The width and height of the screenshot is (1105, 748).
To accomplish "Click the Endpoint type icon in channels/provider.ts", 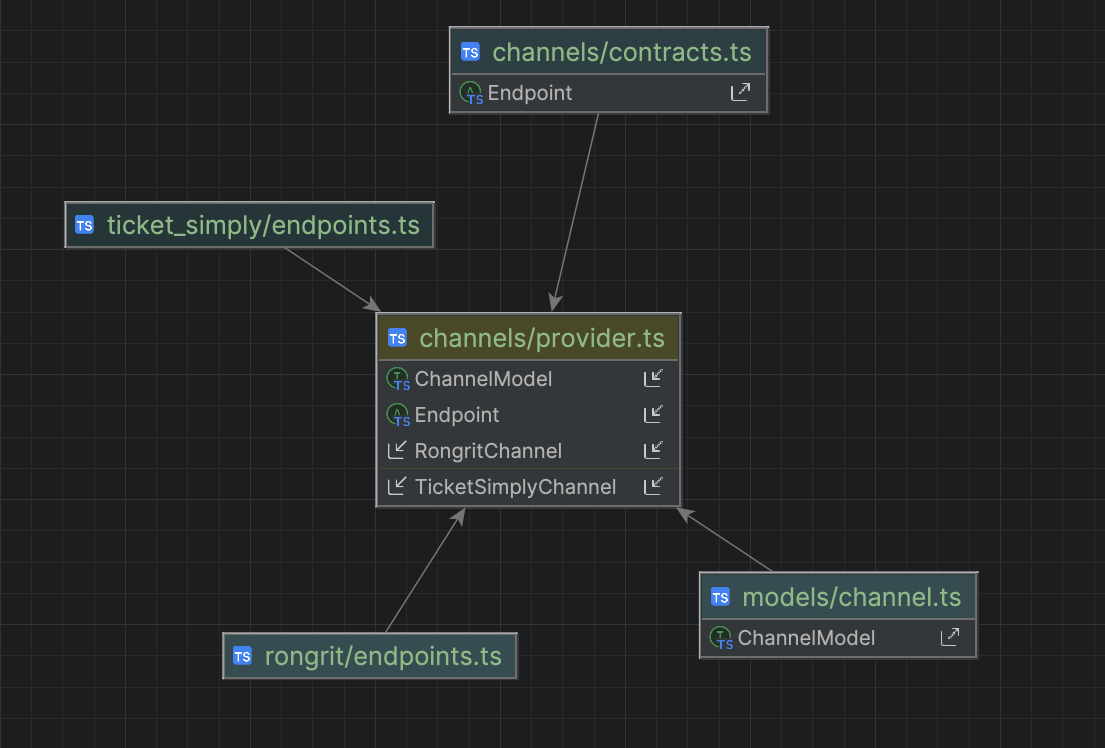I will pos(398,415).
